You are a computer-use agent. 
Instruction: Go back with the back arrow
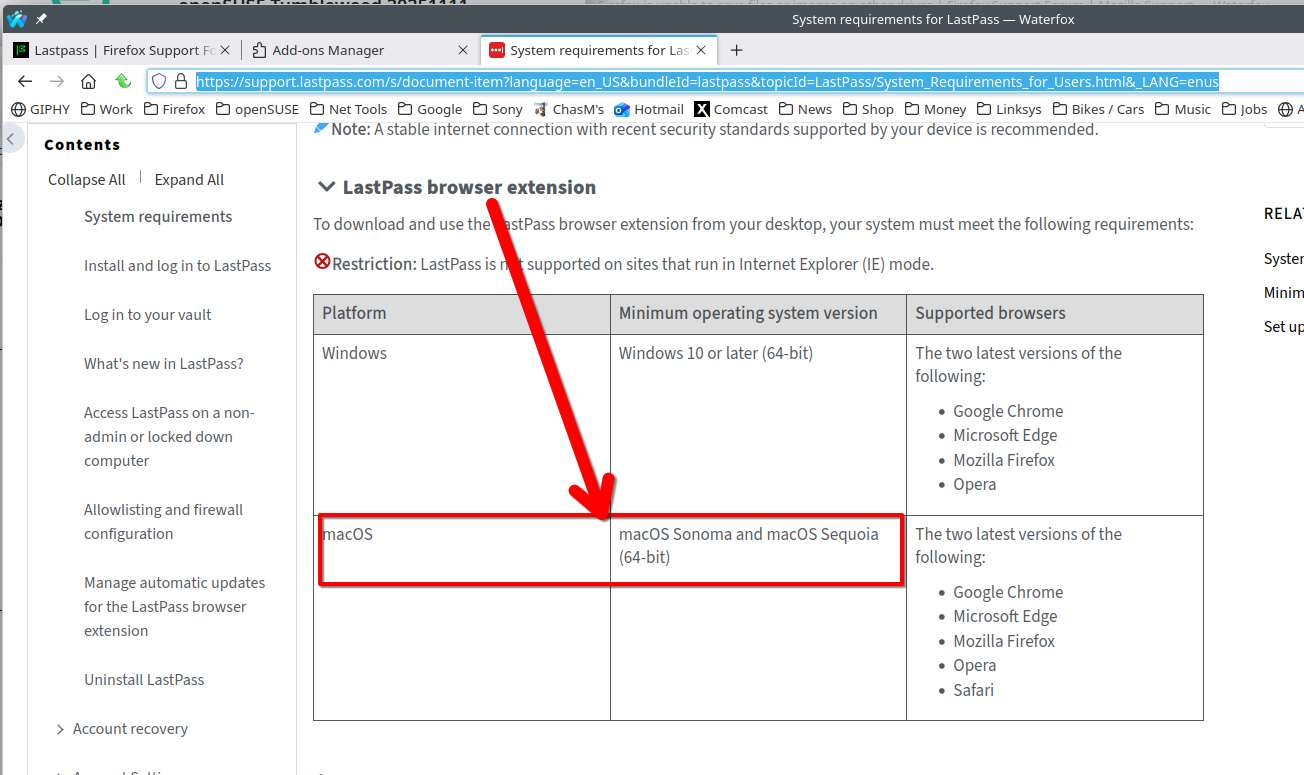[x=25, y=82]
